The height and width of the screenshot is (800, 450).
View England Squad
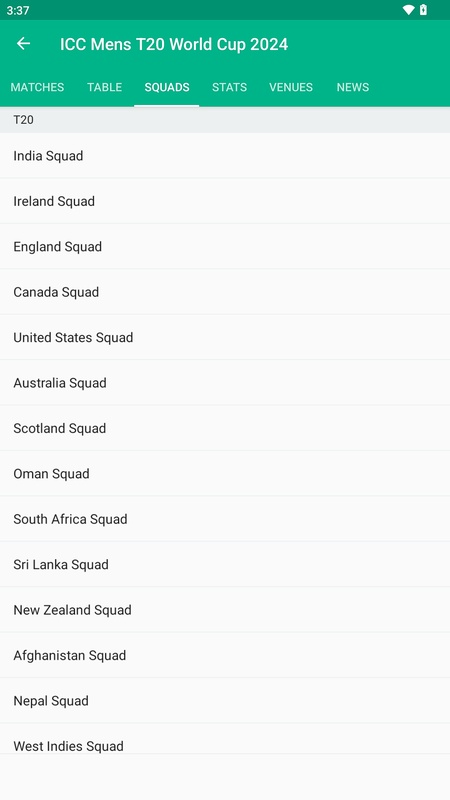coord(225,246)
